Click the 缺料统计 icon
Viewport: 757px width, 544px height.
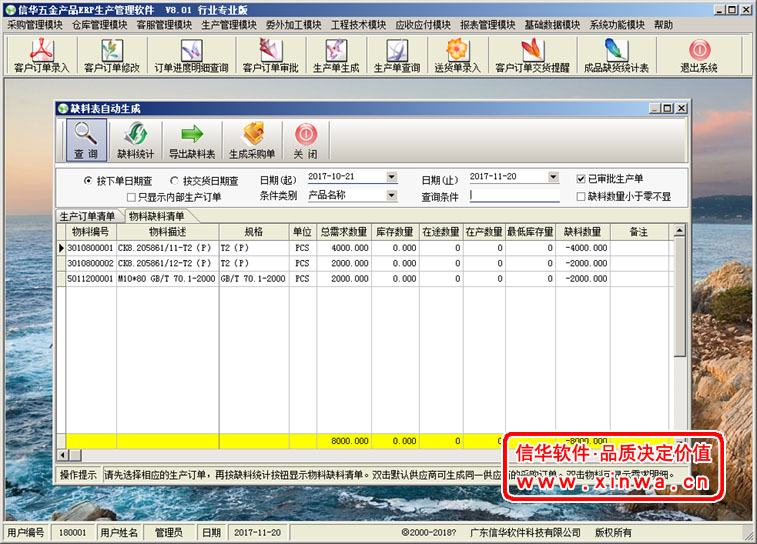[x=135, y=140]
